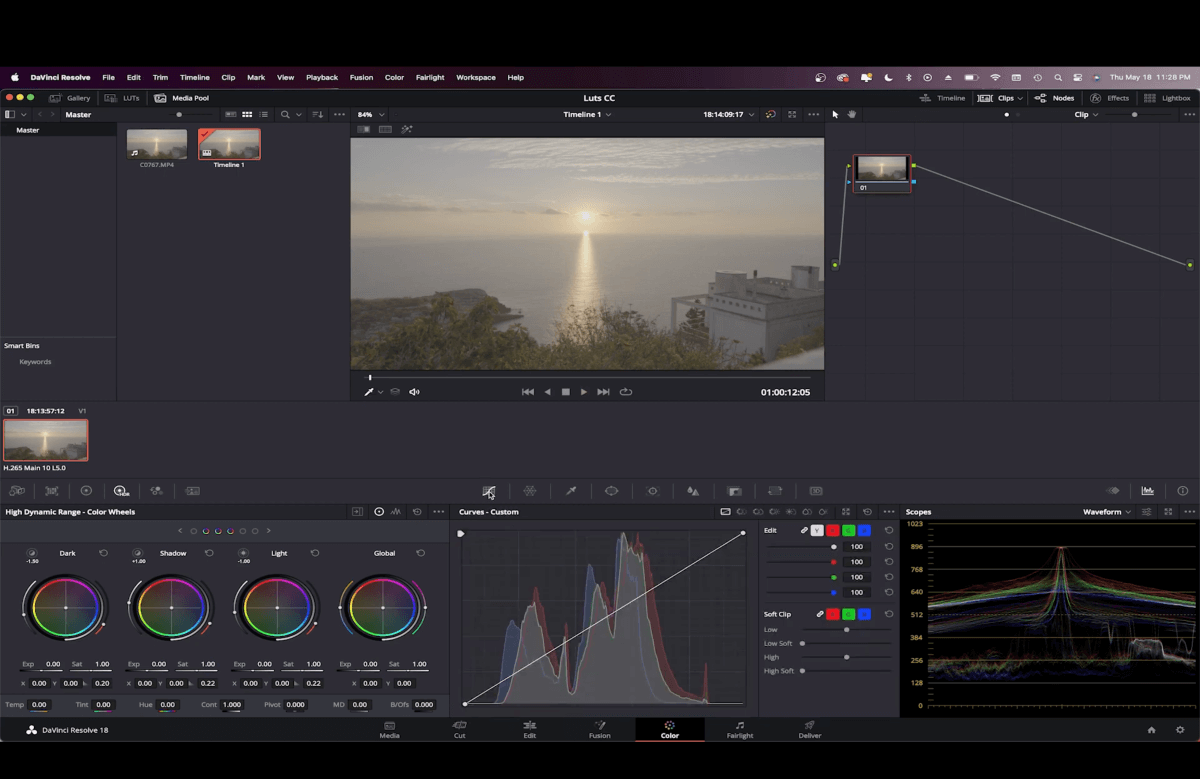The height and width of the screenshot is (779, 1200).
Task: Open the HDR palette icon
Action: coord(121,491)
